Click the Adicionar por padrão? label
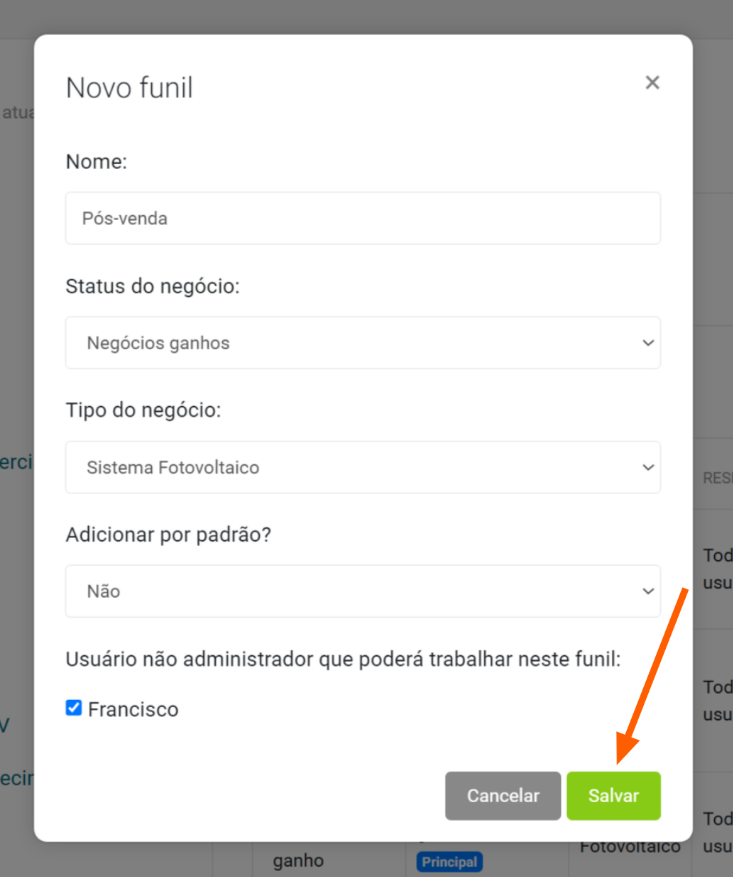 coord(168,535)
